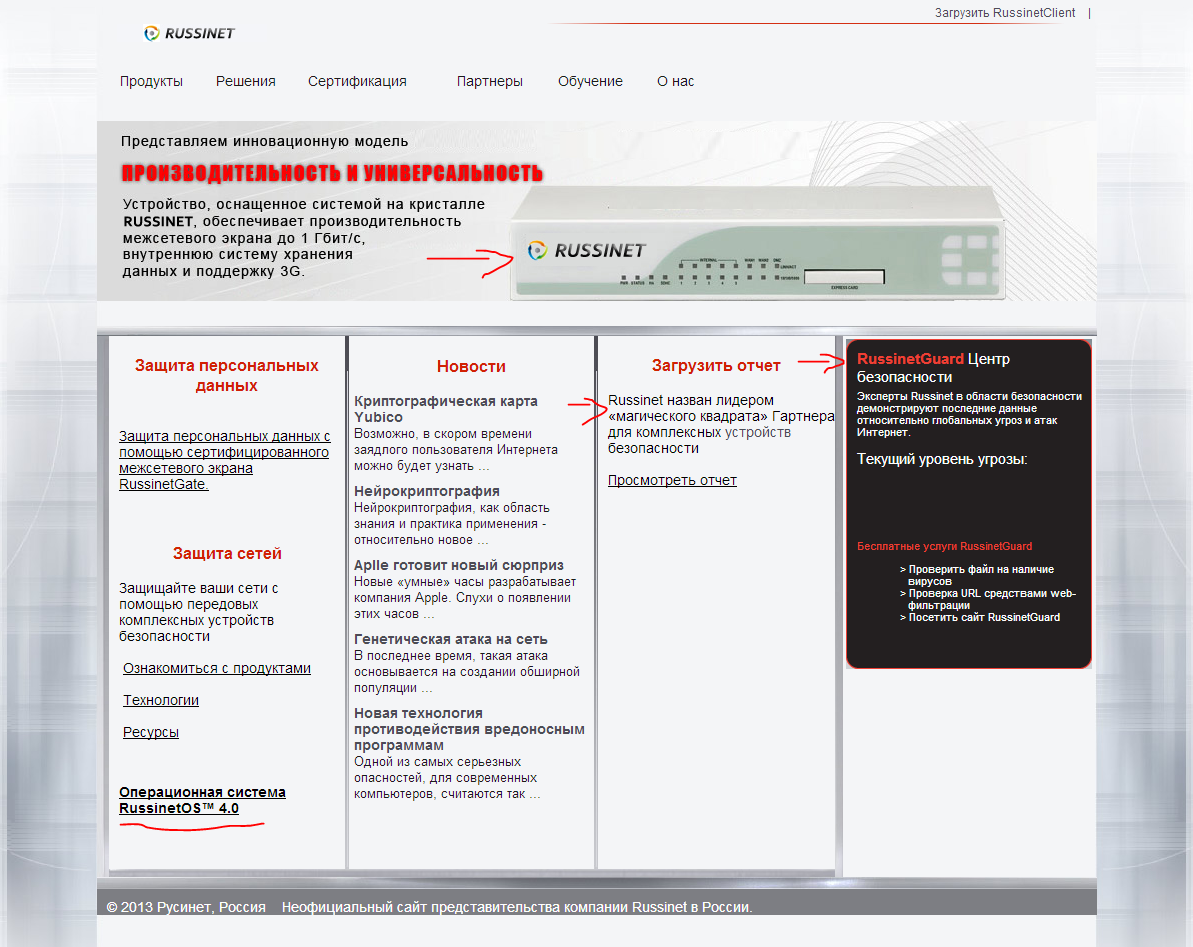Open the Генетическая атака на сеть article
The width and height of the screenshot is (1193, 947).
click(x=450, y=640)
